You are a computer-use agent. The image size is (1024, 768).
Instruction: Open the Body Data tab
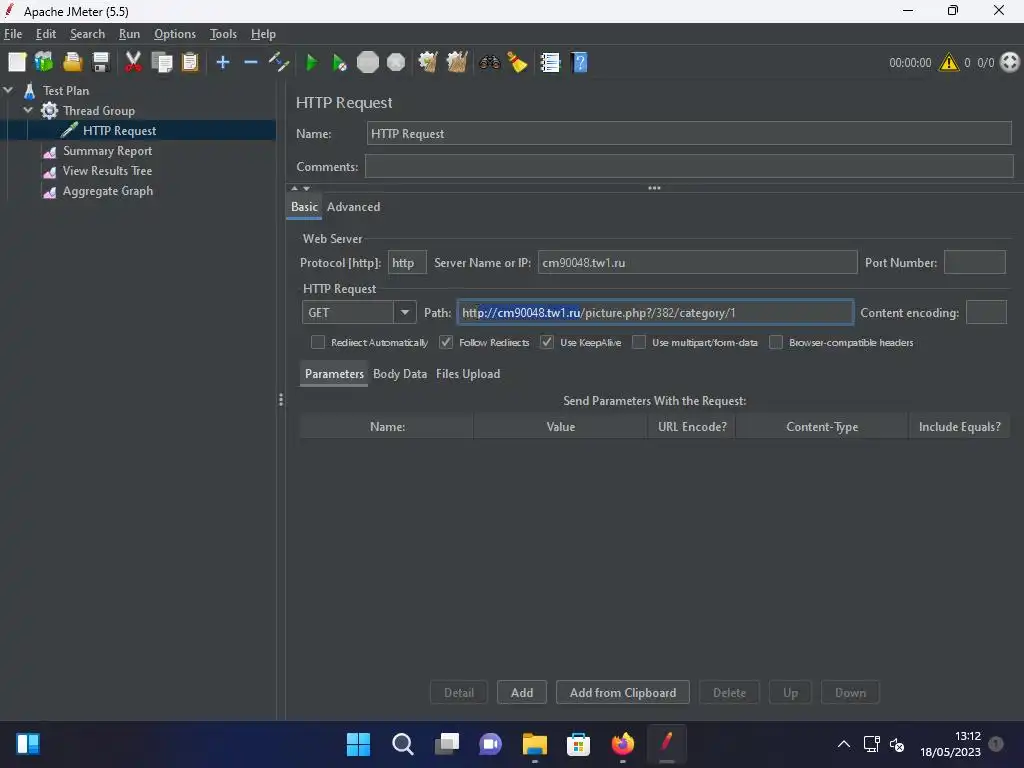tap(400, 374)
